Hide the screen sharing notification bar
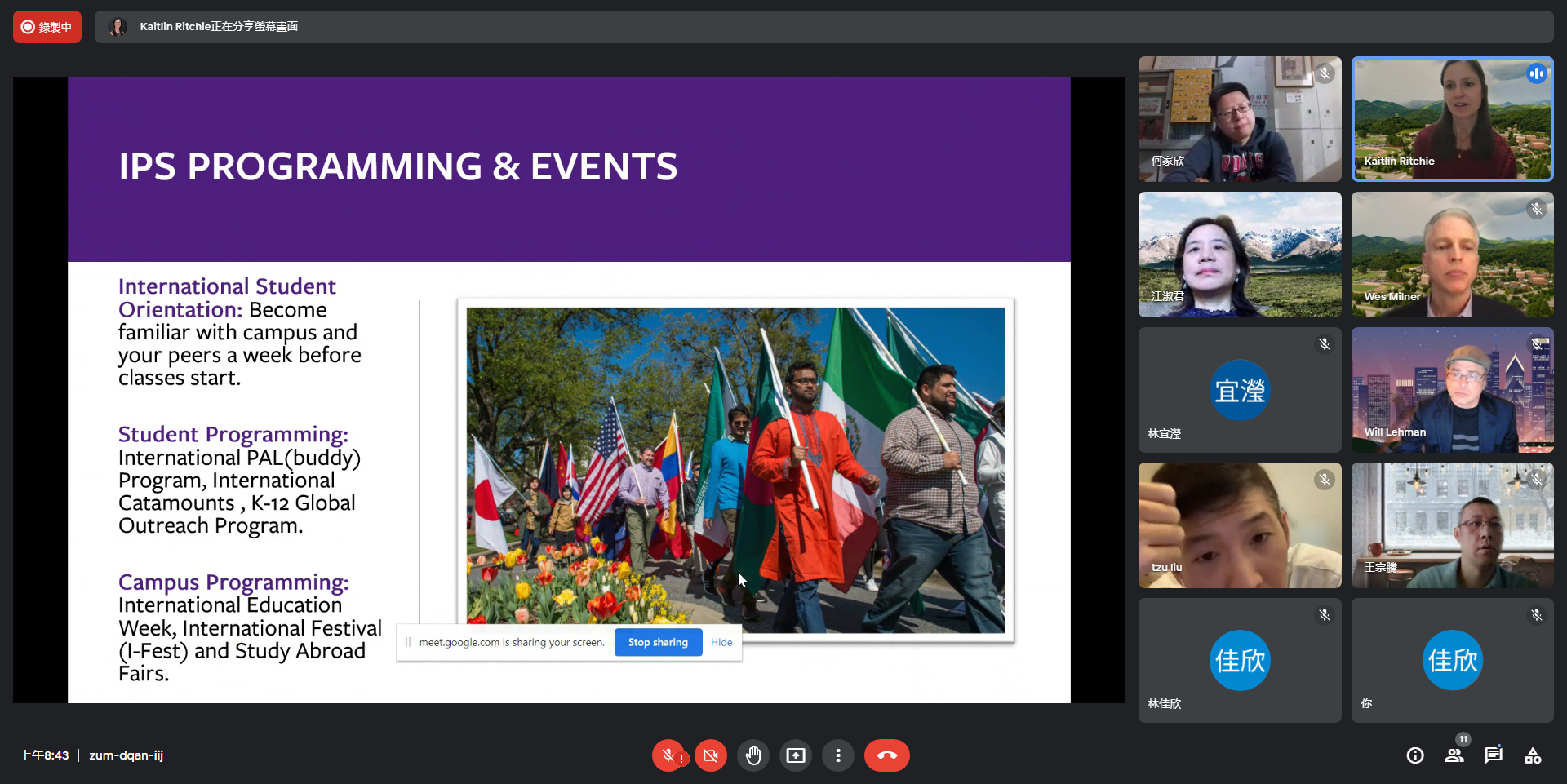The image size is (1567, 784). [x=721, y=642]
